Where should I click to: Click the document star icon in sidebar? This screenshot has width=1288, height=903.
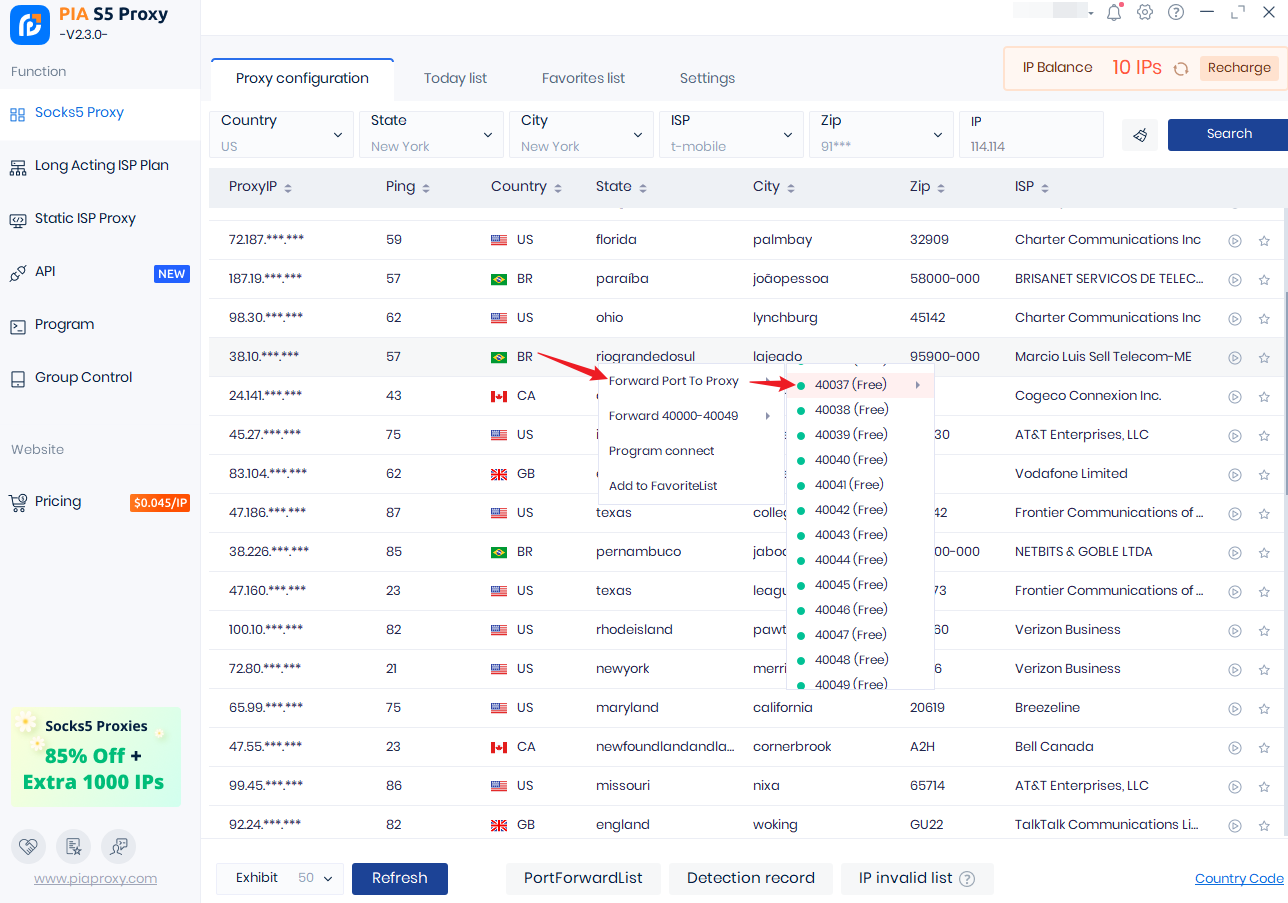coord(73,846)
